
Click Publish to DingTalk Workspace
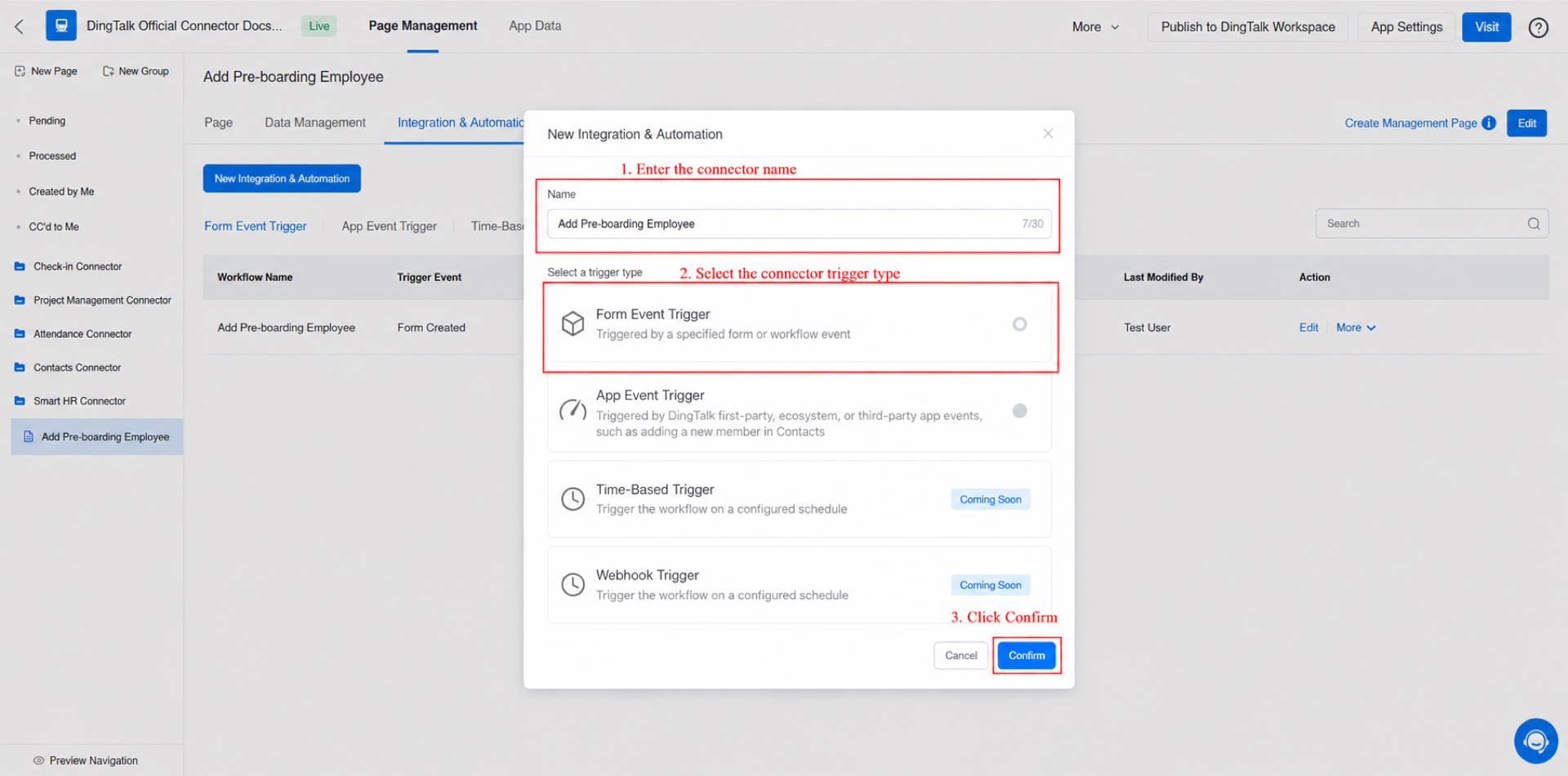(1248, 27)
